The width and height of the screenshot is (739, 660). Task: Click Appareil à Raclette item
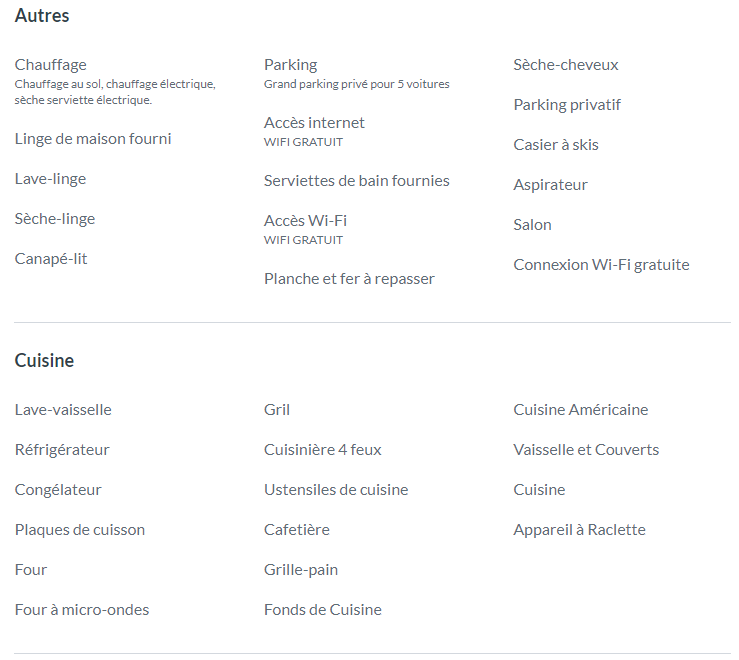pos(579,530)
